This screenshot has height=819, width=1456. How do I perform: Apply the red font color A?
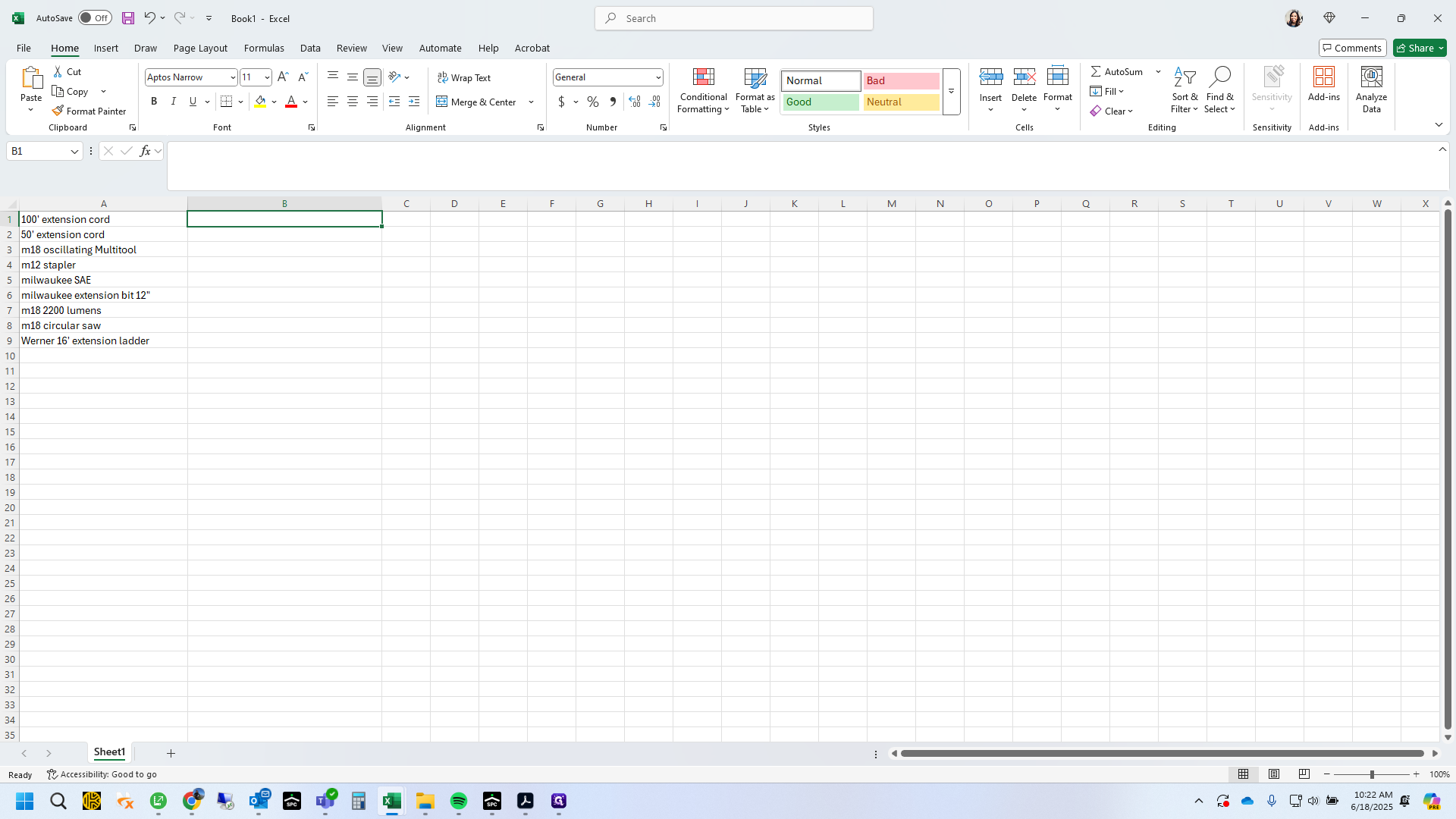(291, 102)
